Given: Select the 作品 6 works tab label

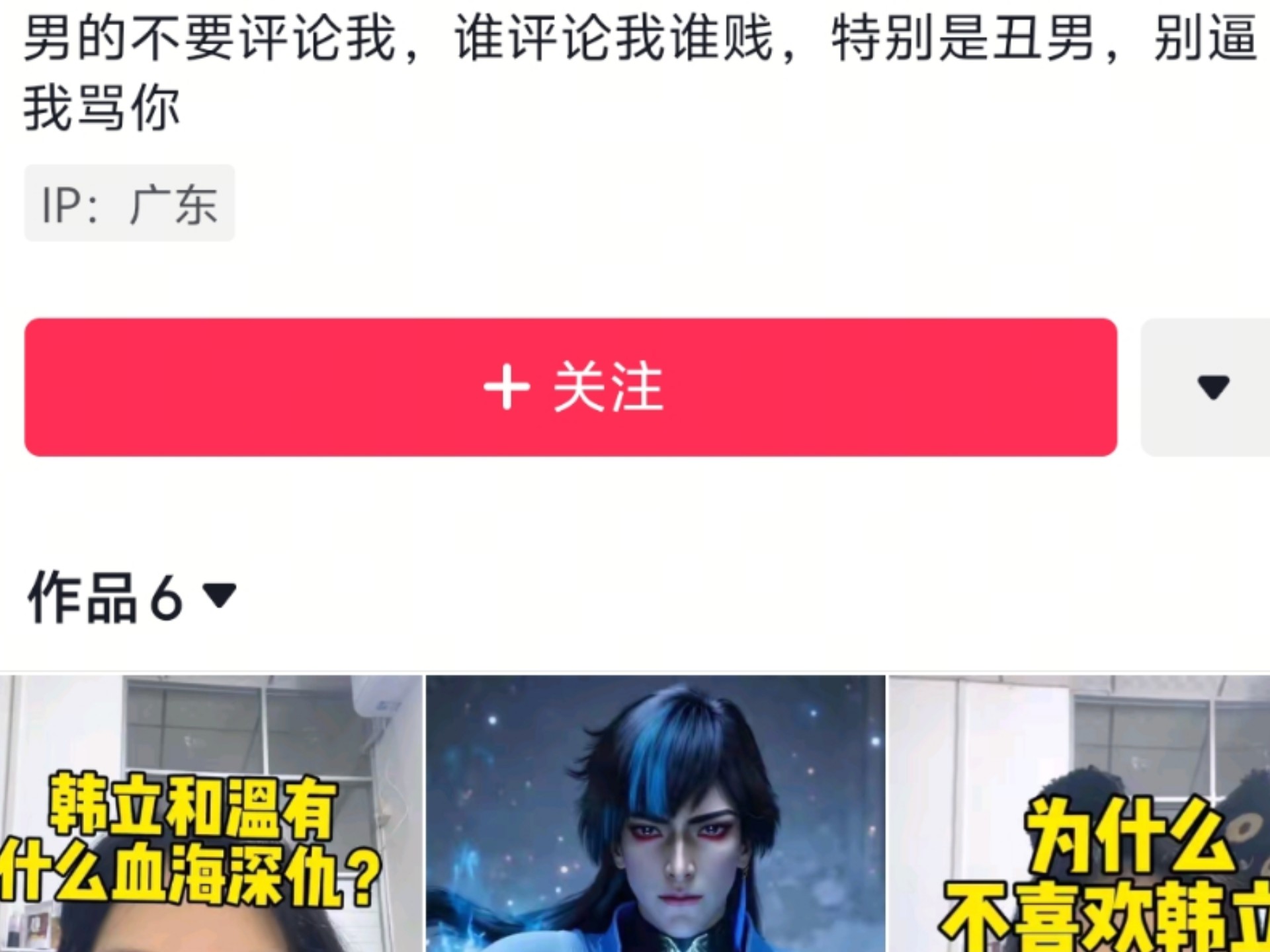Looking at the screenshot, I should tap(105, 597).
